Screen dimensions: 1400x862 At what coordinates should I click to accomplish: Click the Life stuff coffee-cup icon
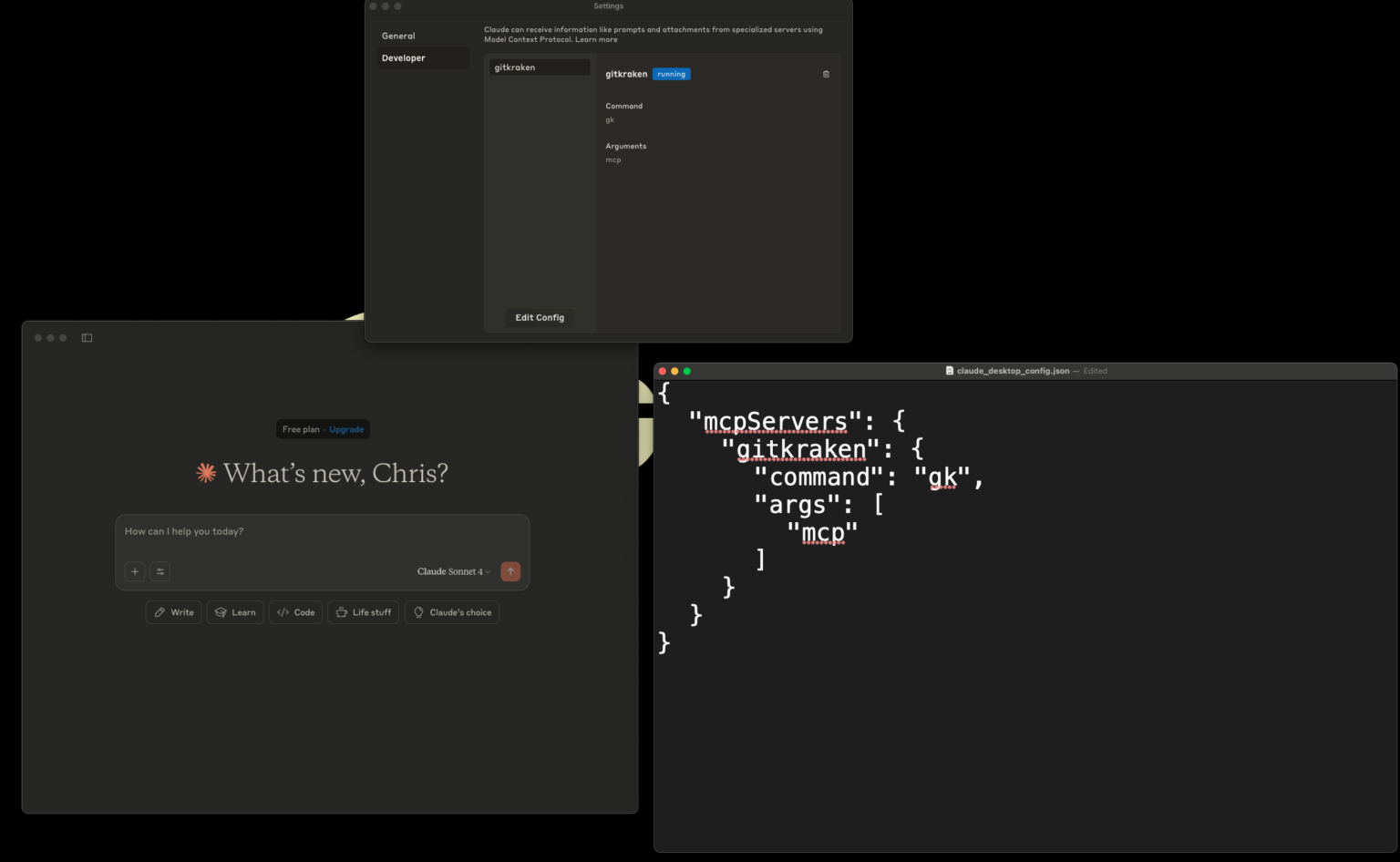(340, 611)
